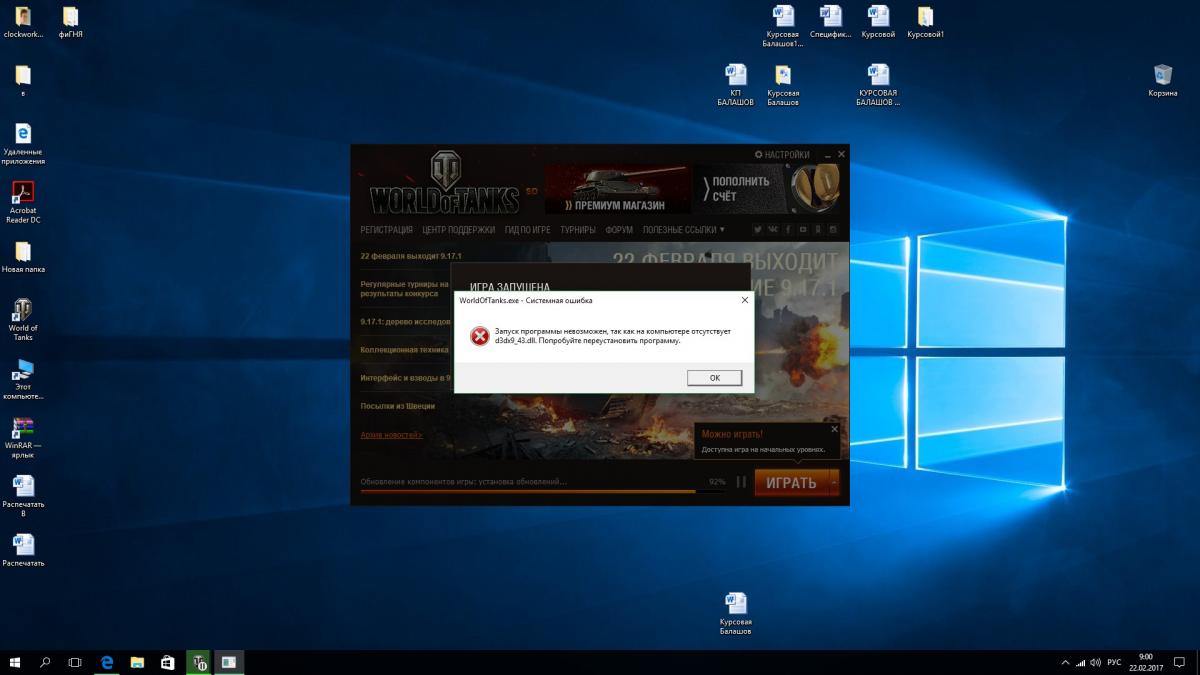
Task: Open the Windows Start menu
Action: pyautogui.click(x=15, y=662)
